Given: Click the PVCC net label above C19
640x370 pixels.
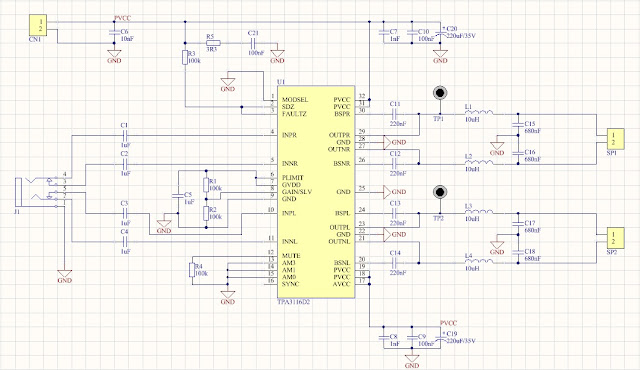Looking at the screenshot, I should click(x=448, y=323).
